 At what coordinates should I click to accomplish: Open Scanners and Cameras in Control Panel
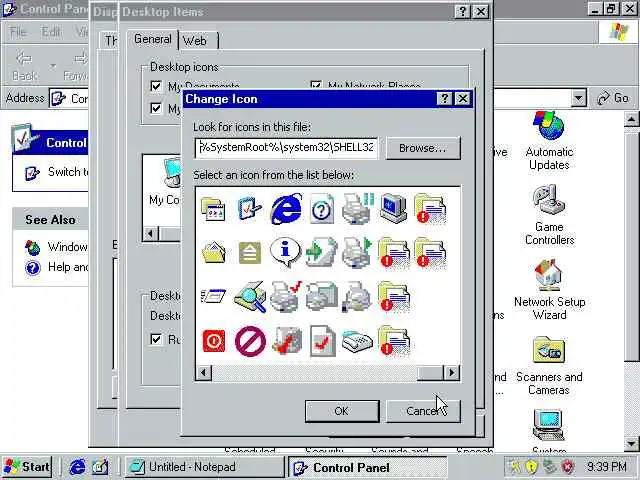coord(549,366)
